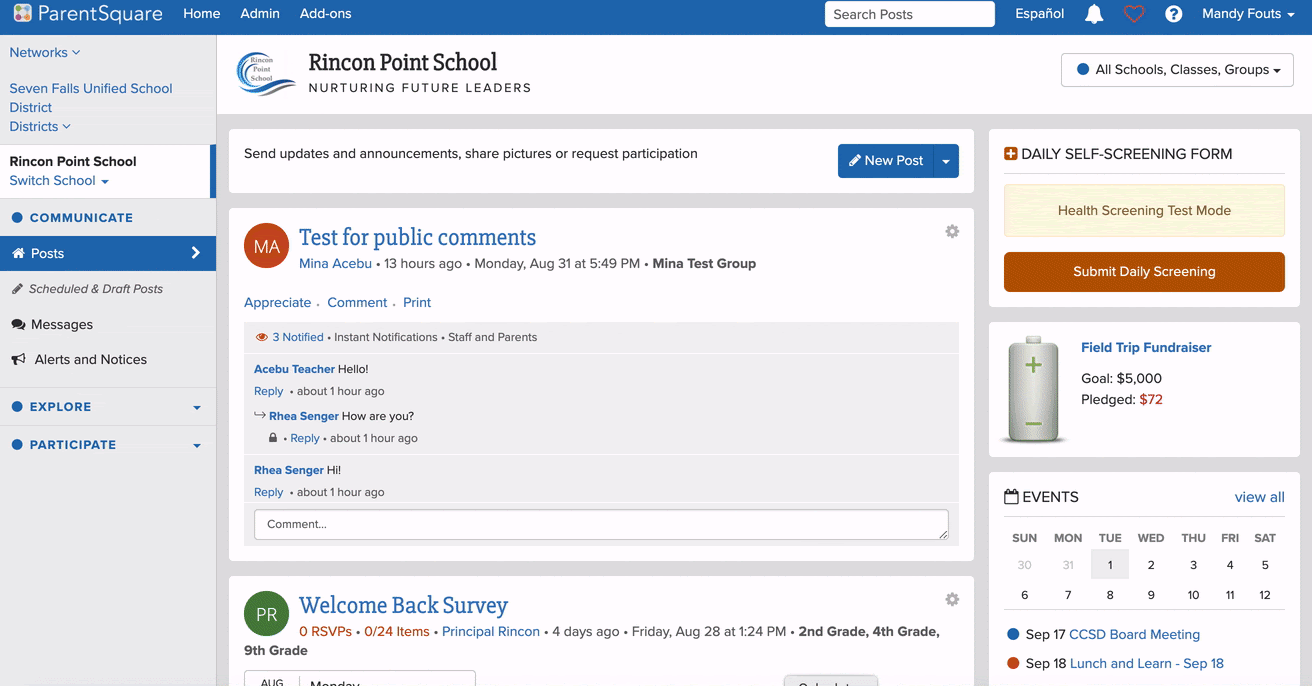Open gear settings on Test for public comments

952,231
